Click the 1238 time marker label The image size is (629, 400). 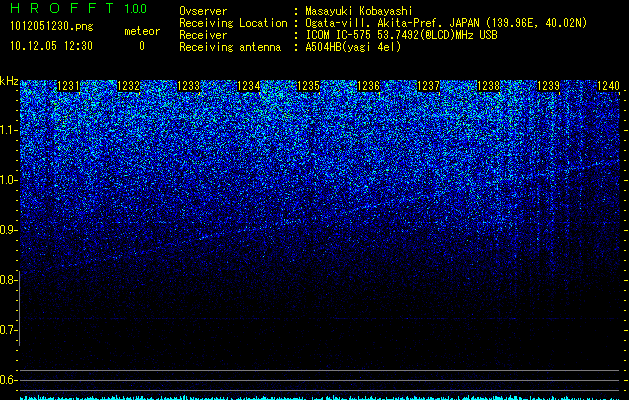[x=489, y=86]
